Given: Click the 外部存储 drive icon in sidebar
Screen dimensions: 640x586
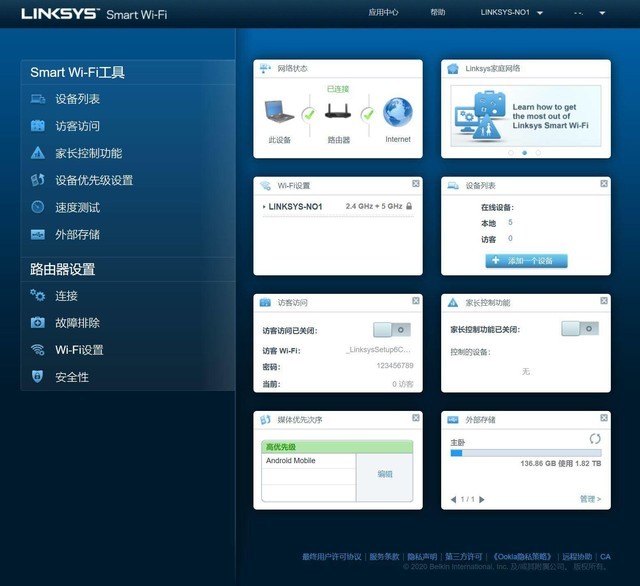Looking at the screenshot, I should pyautogui.click(x=38, y=235).
